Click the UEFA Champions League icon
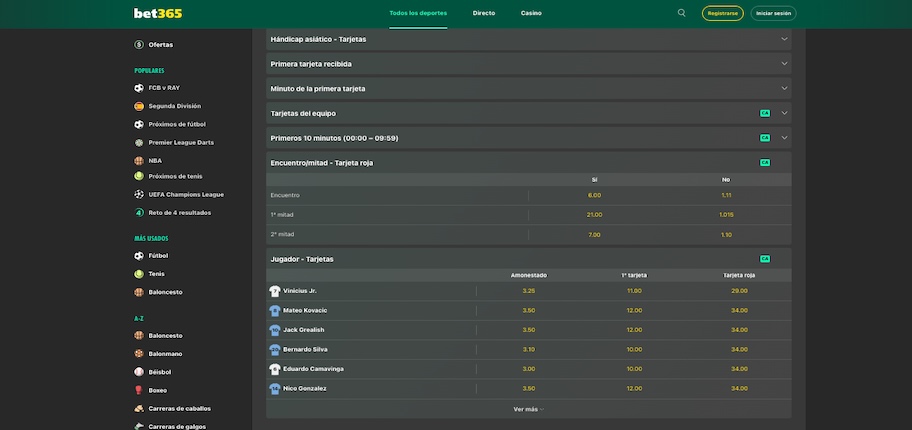 click(139, 195)
